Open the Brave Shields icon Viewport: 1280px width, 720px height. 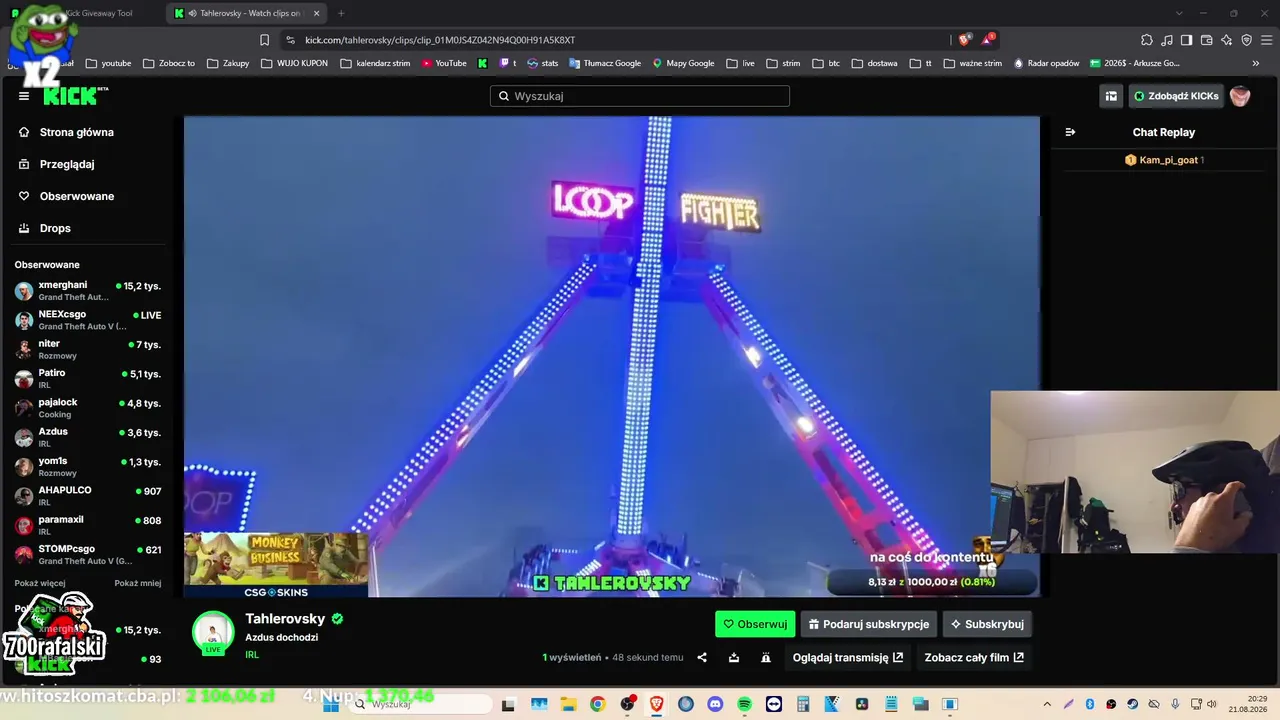point(964,40)
